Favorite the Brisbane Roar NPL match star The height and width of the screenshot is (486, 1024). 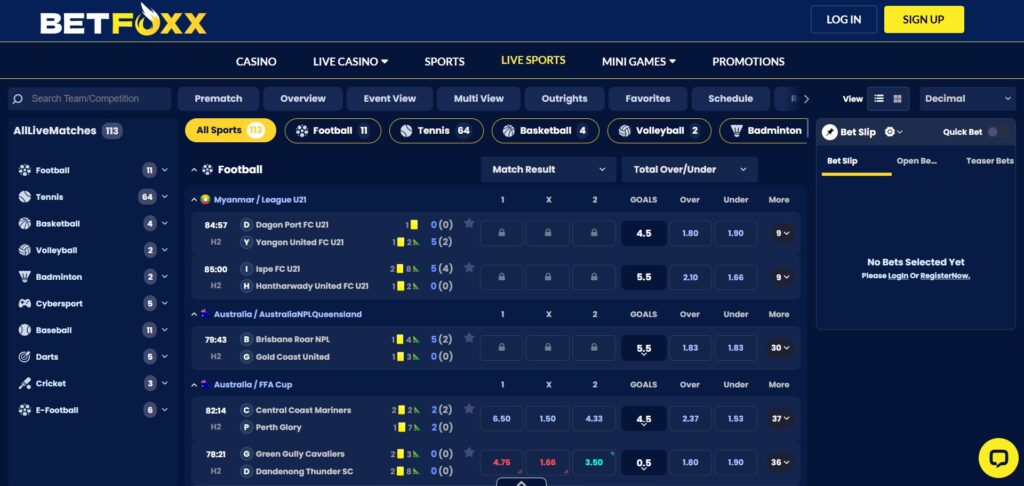coord(469,338)
